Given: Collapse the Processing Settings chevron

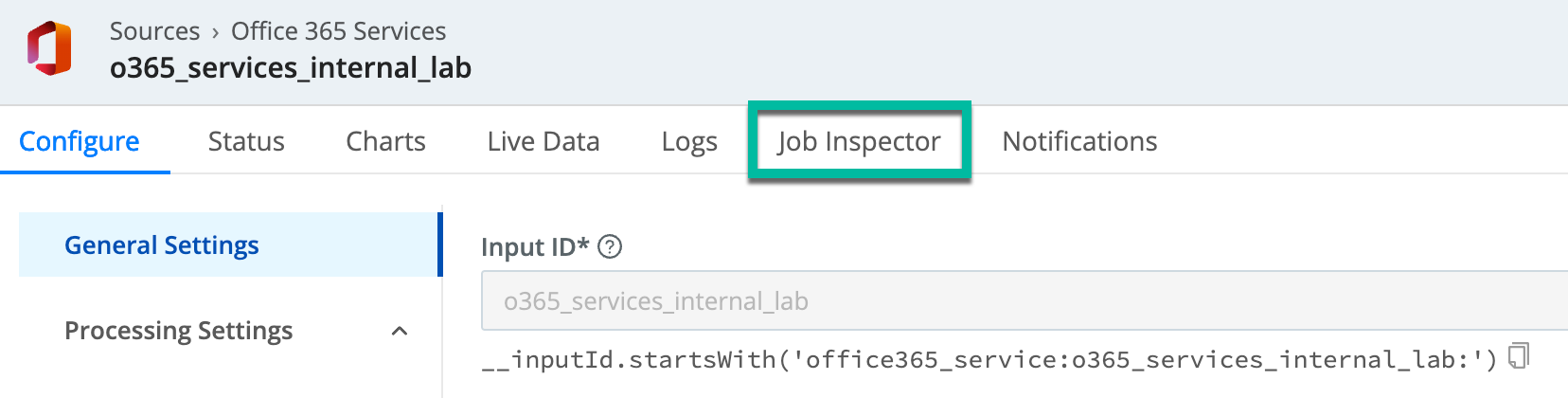Looking at the screenshot, I should [x=400, y=331].
